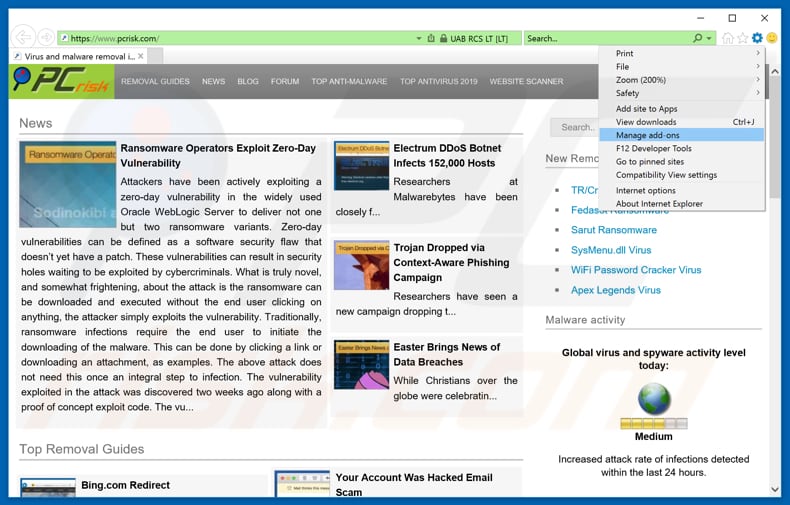Select Add site to Apps
This screenshot has width=790, height=505.
click(x=682, y=108)
